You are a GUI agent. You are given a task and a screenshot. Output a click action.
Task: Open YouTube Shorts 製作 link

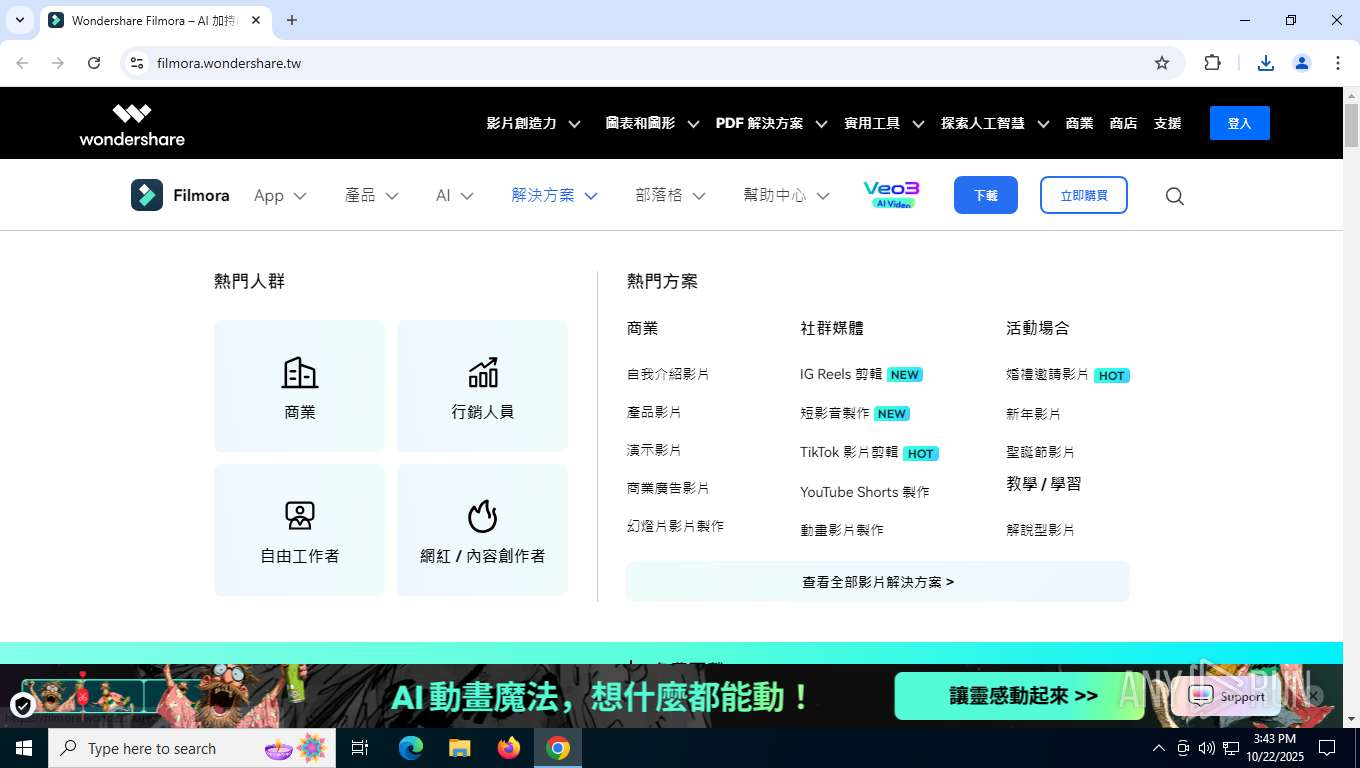(x=865, y=492)
